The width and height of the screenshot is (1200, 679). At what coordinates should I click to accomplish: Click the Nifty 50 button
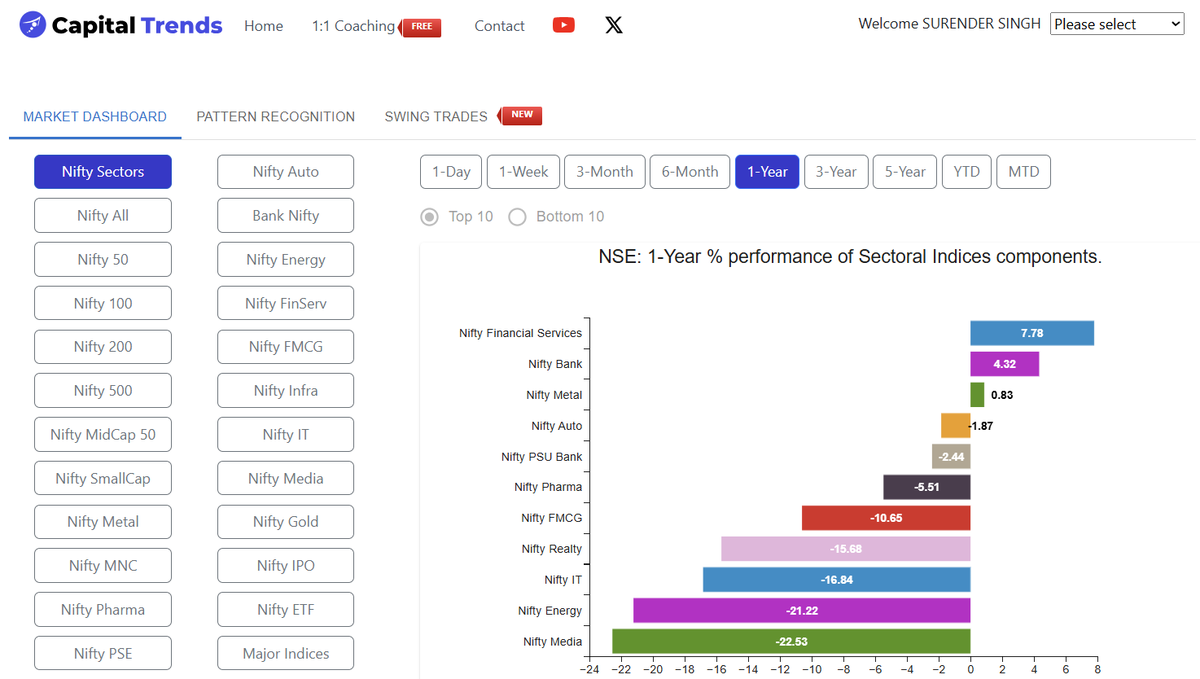click(103, 260)
